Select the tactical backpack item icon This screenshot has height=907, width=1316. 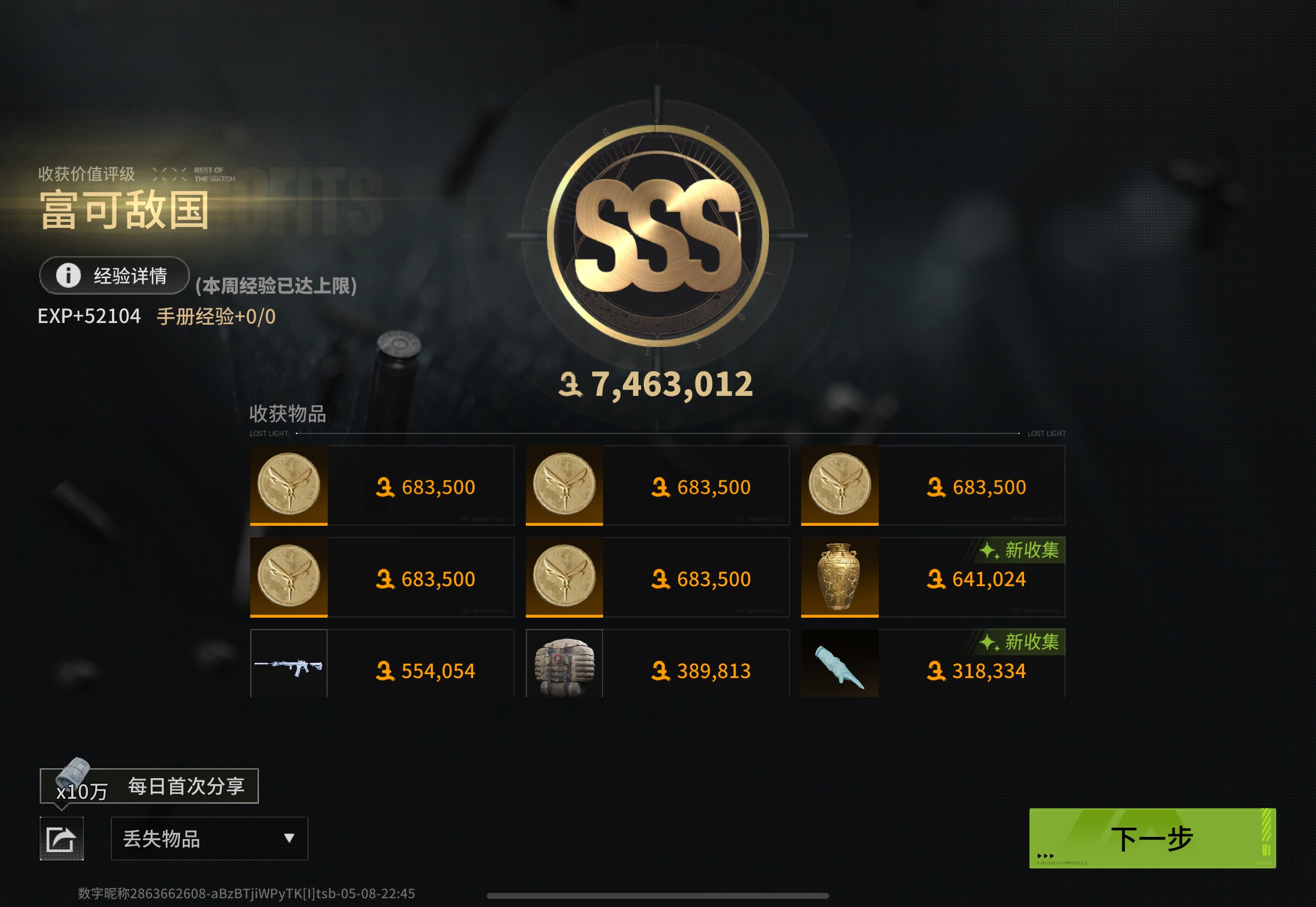coord(564,664)
